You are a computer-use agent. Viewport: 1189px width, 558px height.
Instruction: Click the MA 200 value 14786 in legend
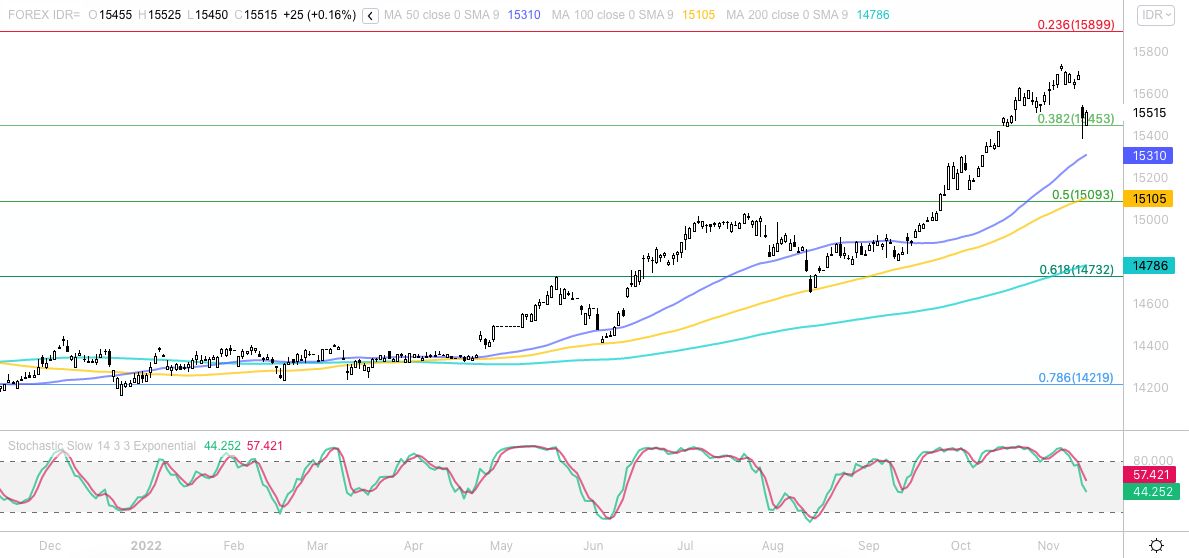(x=873, y=15)
